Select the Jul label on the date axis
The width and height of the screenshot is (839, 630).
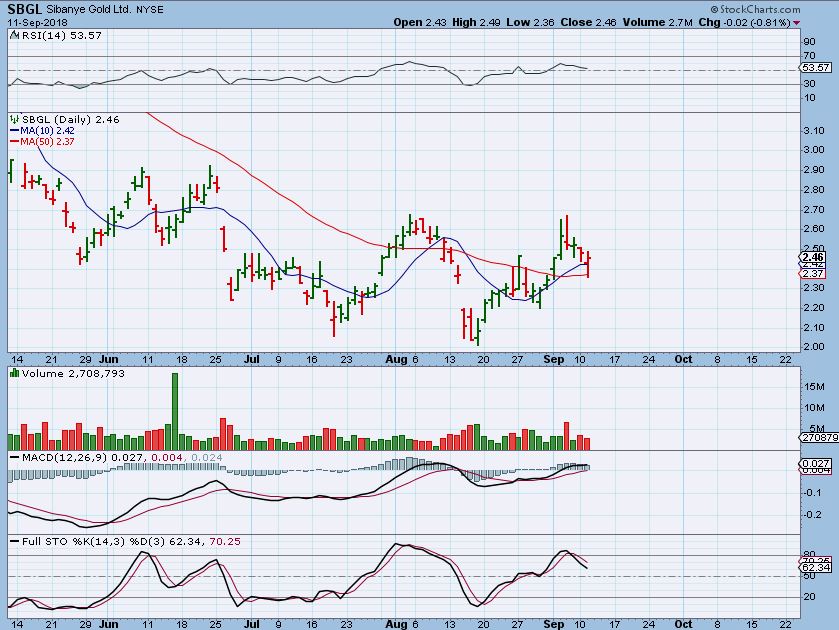click(247, 357)
